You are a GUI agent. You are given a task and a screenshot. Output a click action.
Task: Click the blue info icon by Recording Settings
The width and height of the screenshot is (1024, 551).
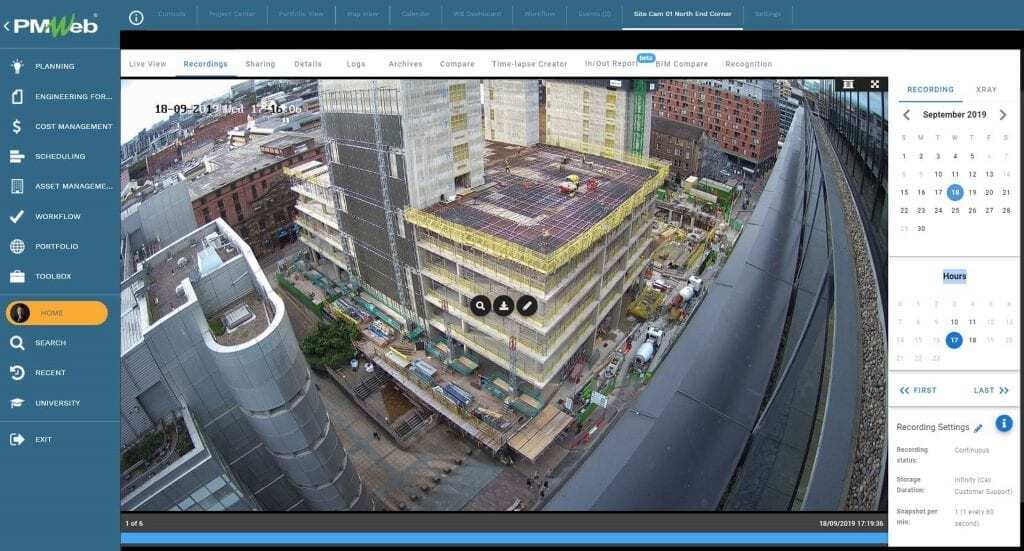[1003, 424]
